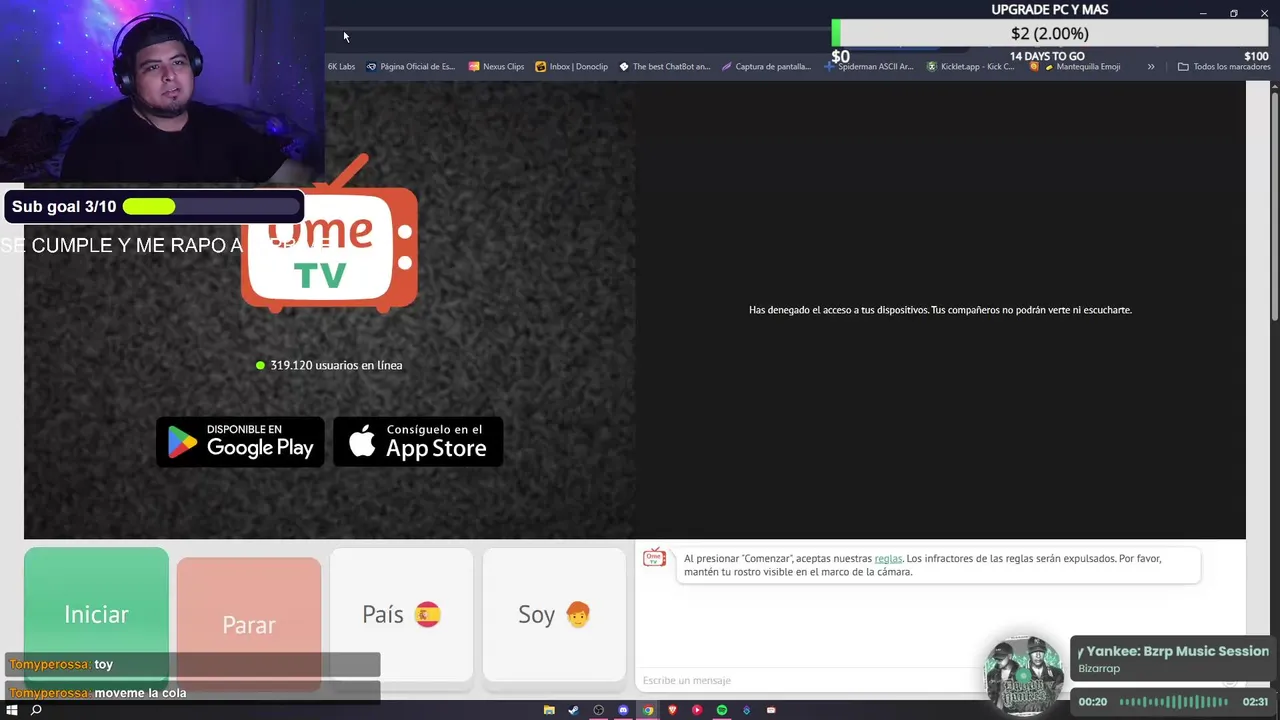Click the 14 DAYS TO GO label
This screenshot has height=720, width=1280.
(x=1047, y=57)
